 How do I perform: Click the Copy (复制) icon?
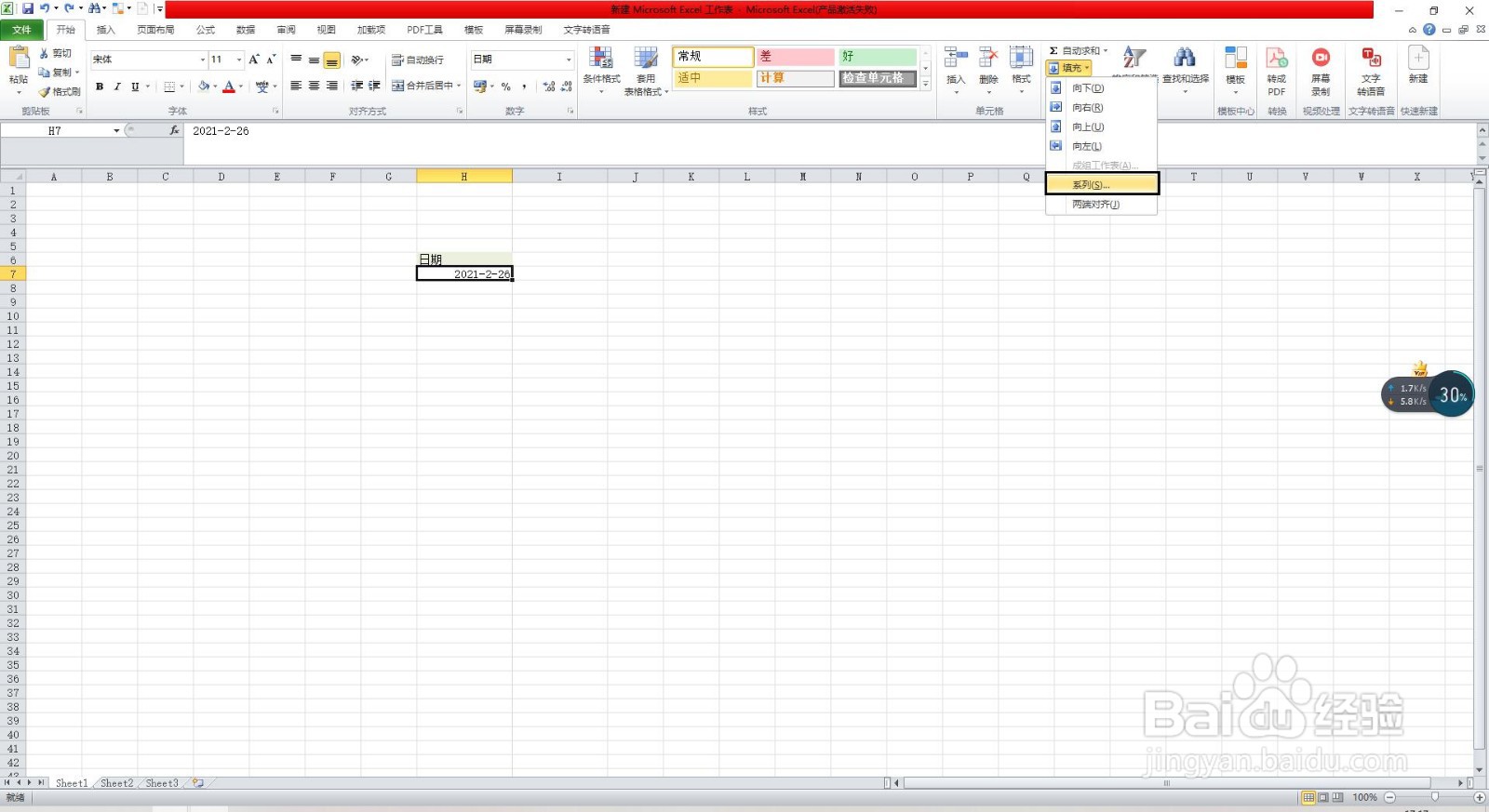click(x=44, y=73)
